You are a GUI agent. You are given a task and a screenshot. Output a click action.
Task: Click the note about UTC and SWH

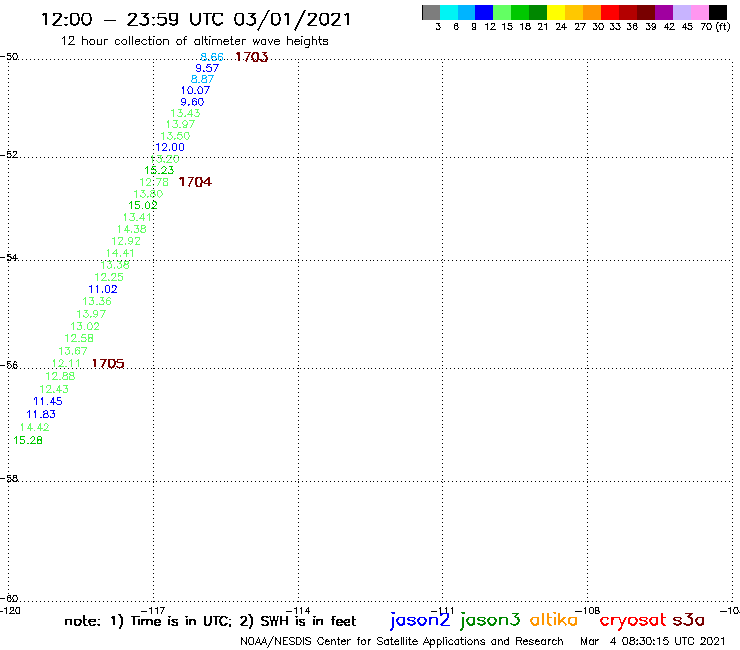(x=210, y=621)
